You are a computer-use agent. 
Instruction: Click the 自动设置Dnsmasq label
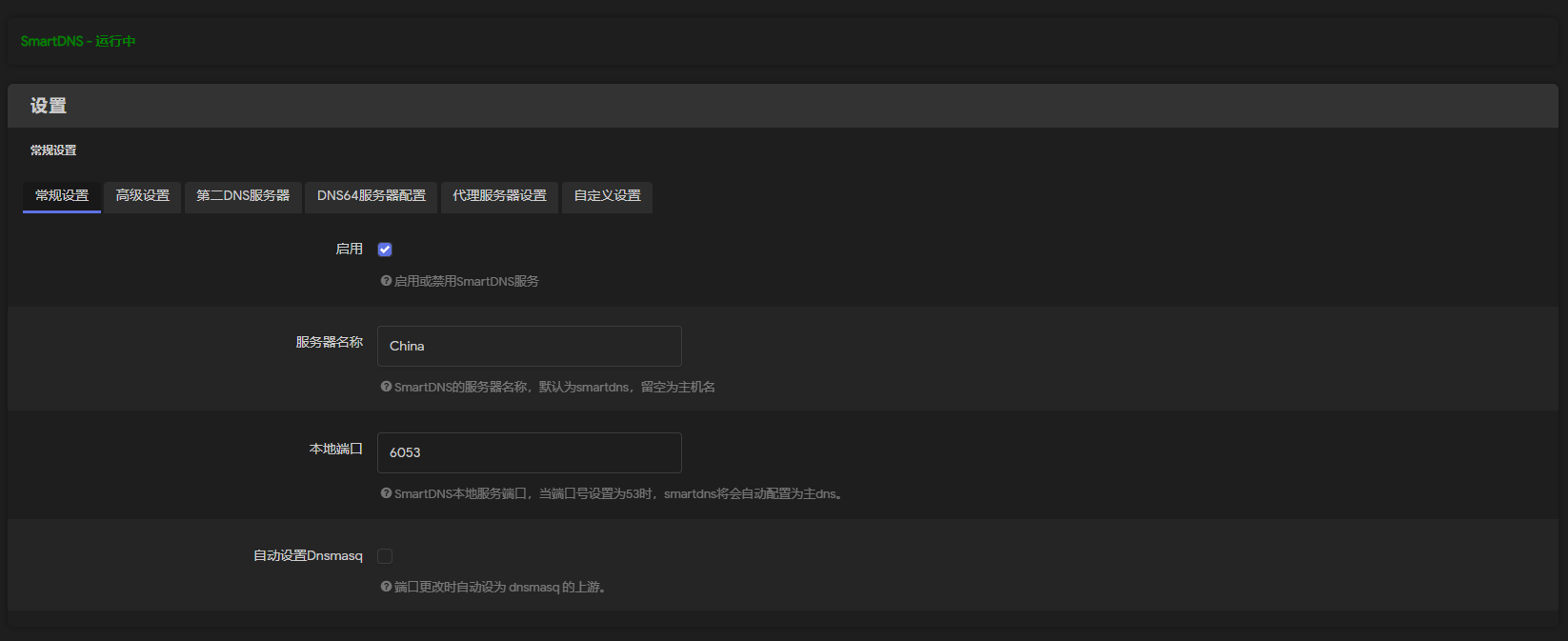pos(308,555)
